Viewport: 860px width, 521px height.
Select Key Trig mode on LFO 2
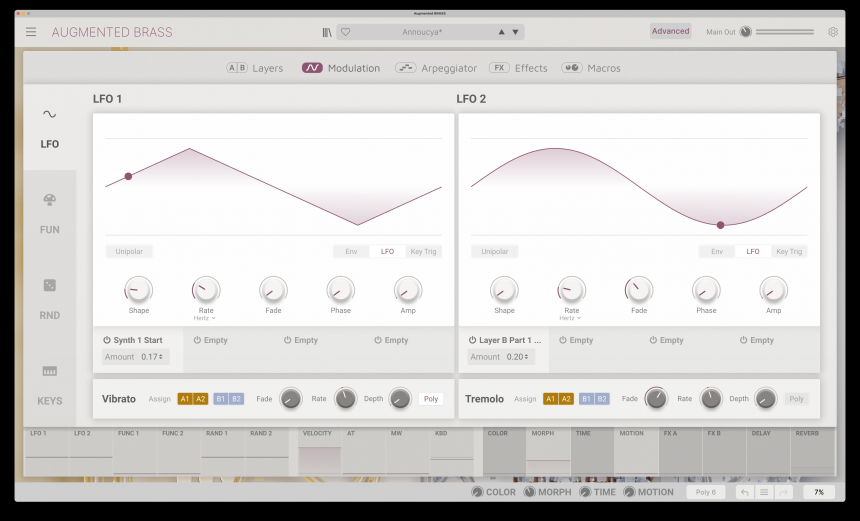[x=789, y=252]
